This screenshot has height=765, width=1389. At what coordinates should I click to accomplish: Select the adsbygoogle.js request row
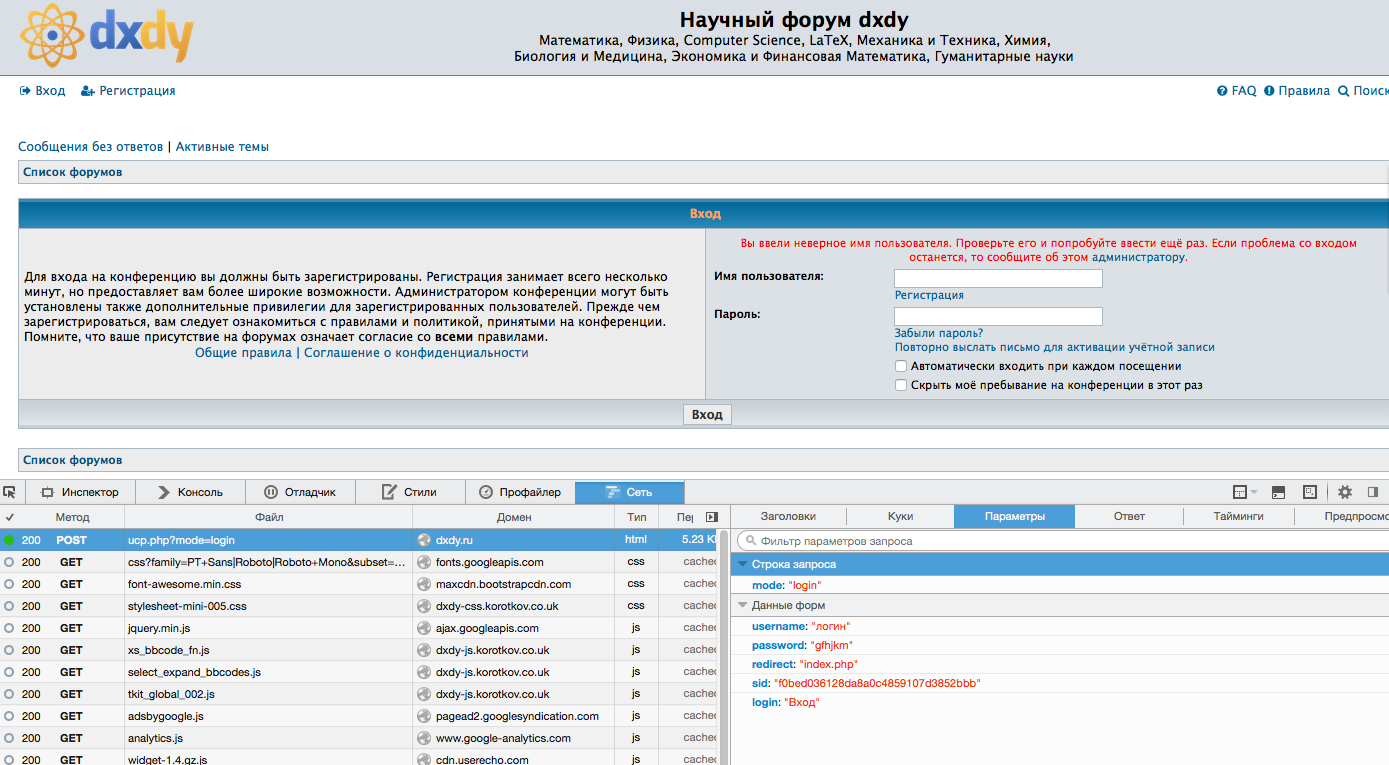(x=360, y=716)
